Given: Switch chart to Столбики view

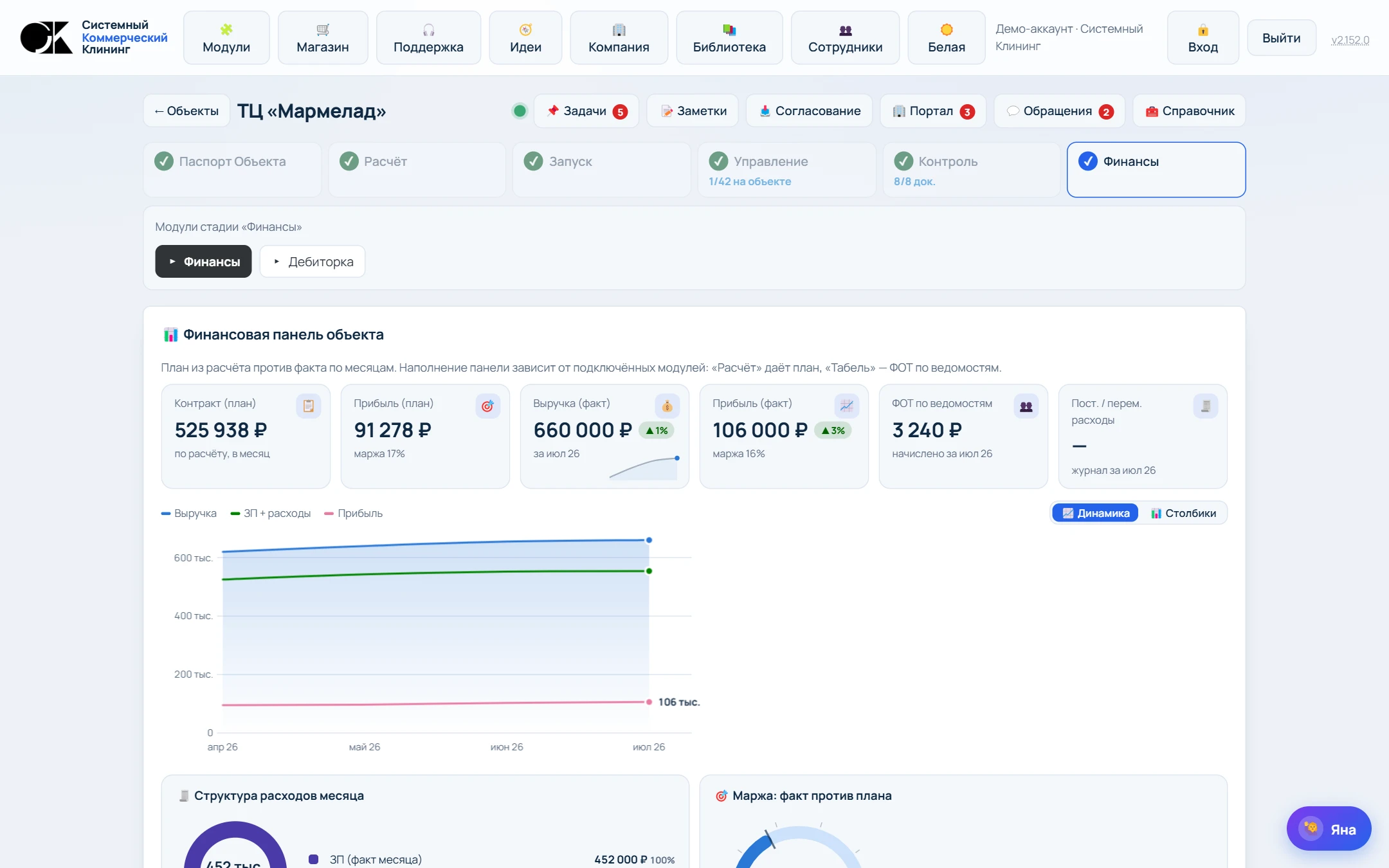Looking at the screenshot, I should (x=1183, y=513).
